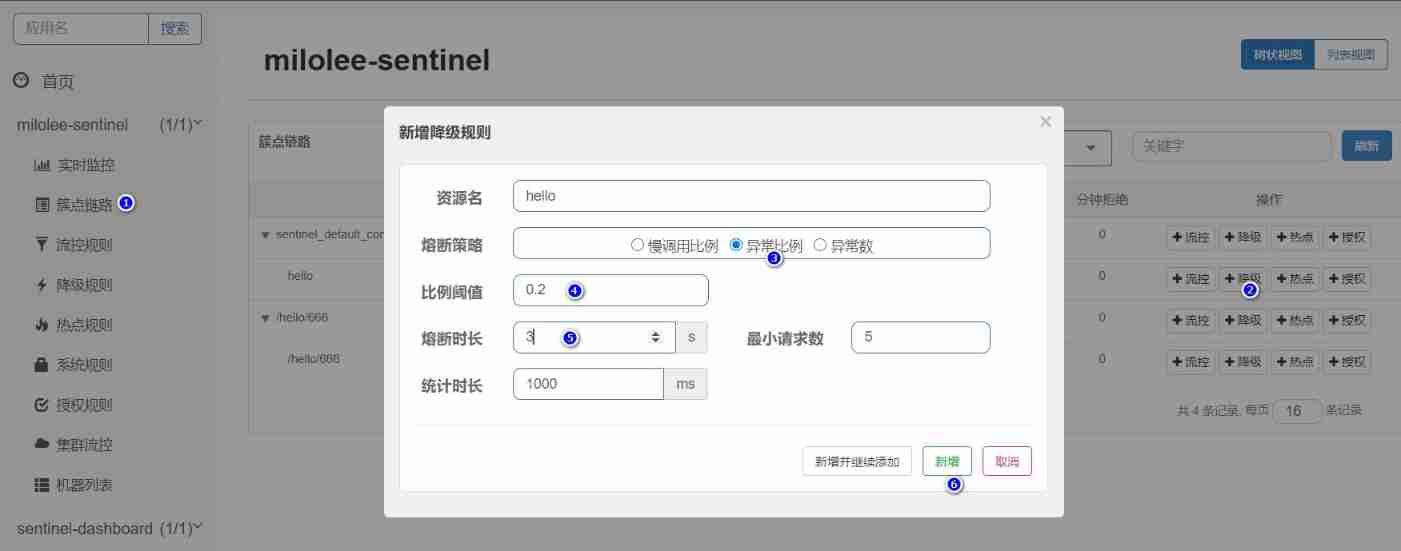
Task: Select the 异常比例 radio button
Action: tap(736, 245)
